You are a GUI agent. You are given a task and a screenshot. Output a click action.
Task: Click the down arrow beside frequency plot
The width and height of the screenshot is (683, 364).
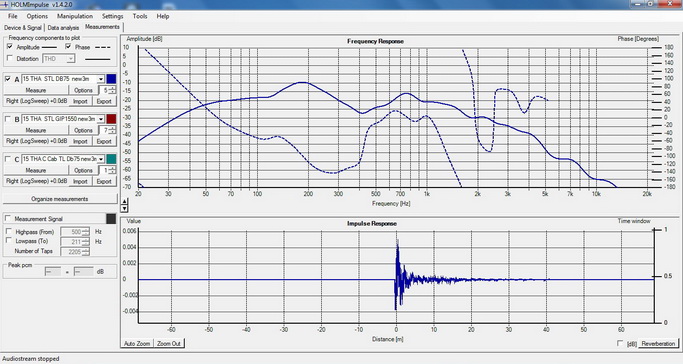[125, 208]
